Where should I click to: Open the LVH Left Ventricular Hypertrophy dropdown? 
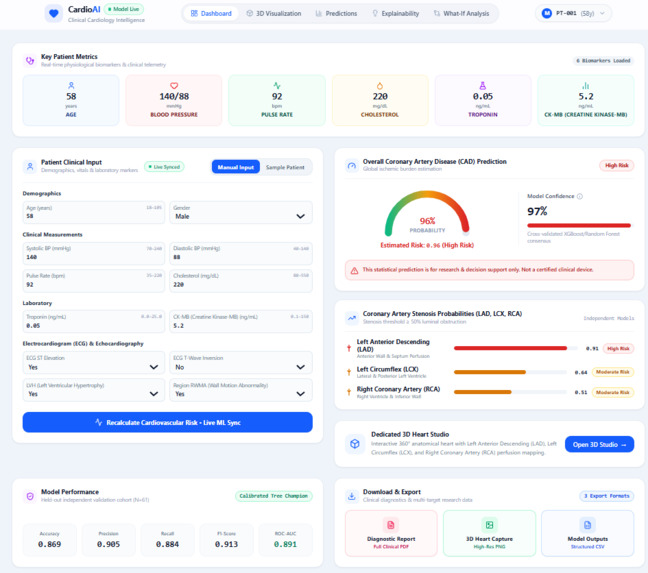coord(94,390)
